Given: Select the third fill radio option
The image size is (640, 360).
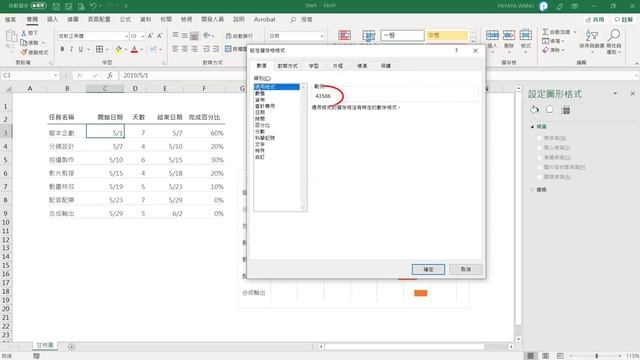Looking at the screenshot, I should 540,157.
